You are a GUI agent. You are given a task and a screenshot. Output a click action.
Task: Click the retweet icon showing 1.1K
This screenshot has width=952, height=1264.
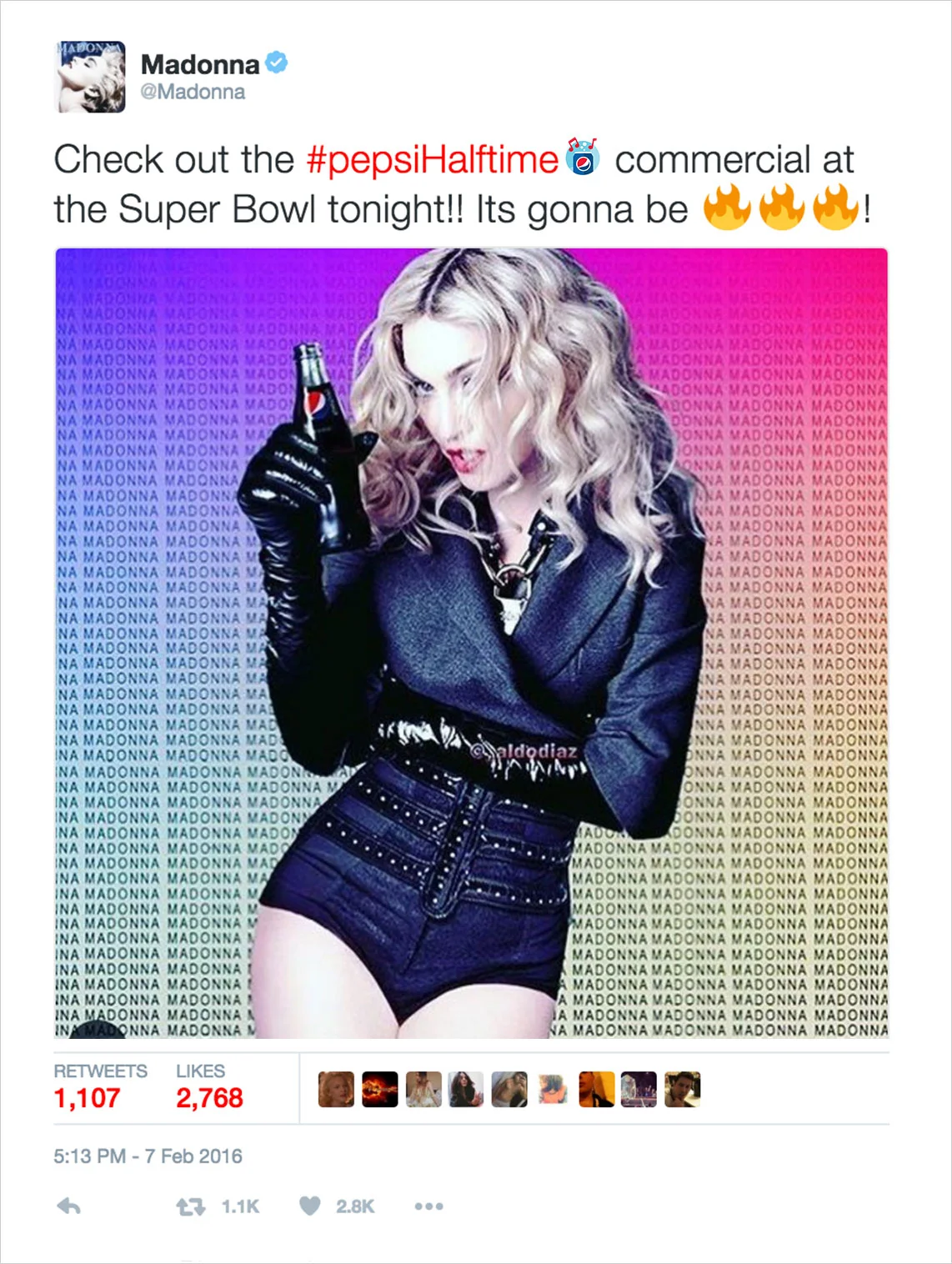tap(191, 1206)
